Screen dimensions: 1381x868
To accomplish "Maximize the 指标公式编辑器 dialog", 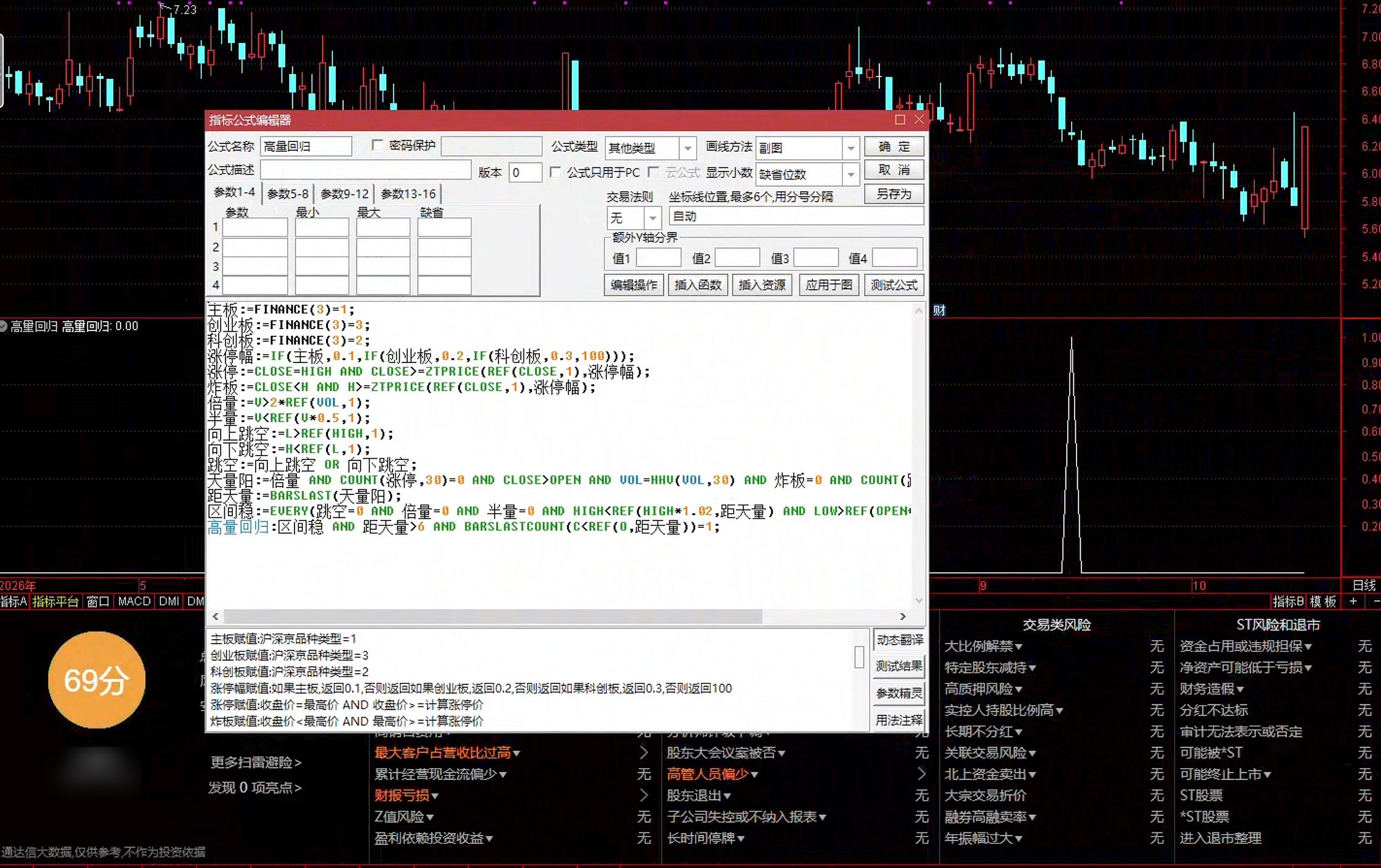I will [900, 120].
